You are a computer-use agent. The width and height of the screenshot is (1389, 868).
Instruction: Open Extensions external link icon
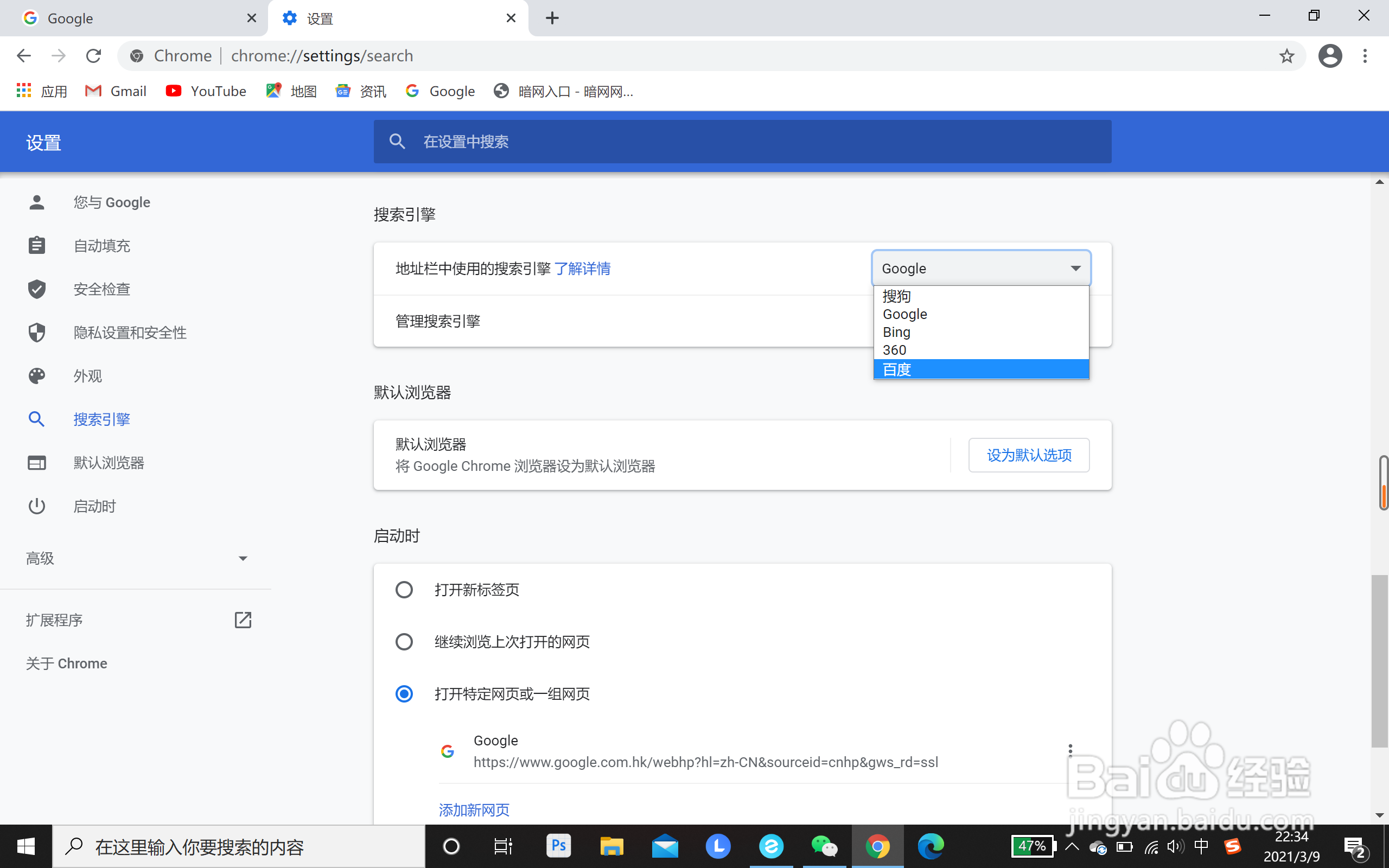tap(243, 620)
